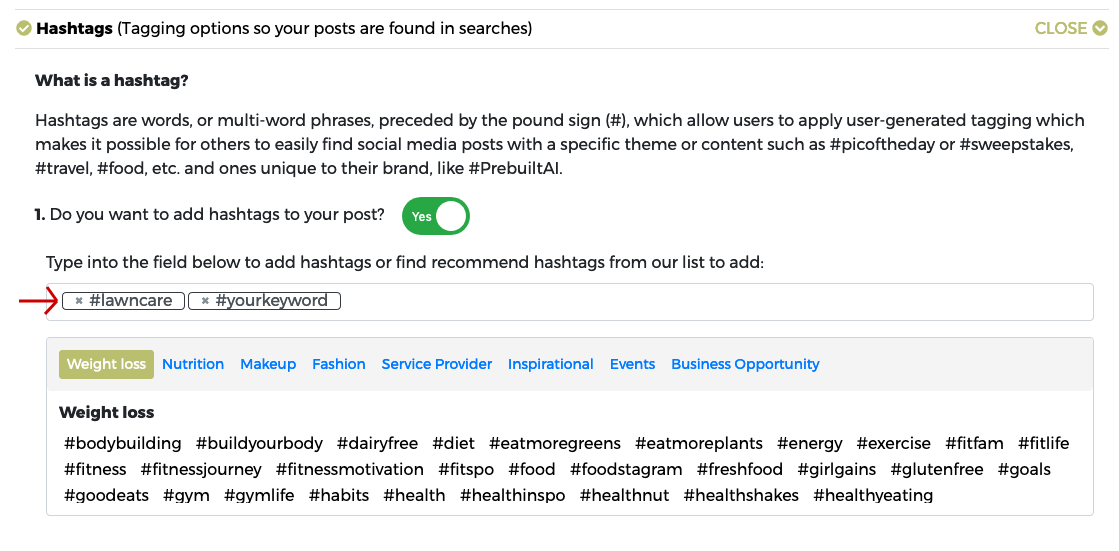Click the Hashtags section header title
Viewport: 1119px width, 551px height.
(74, 29)
